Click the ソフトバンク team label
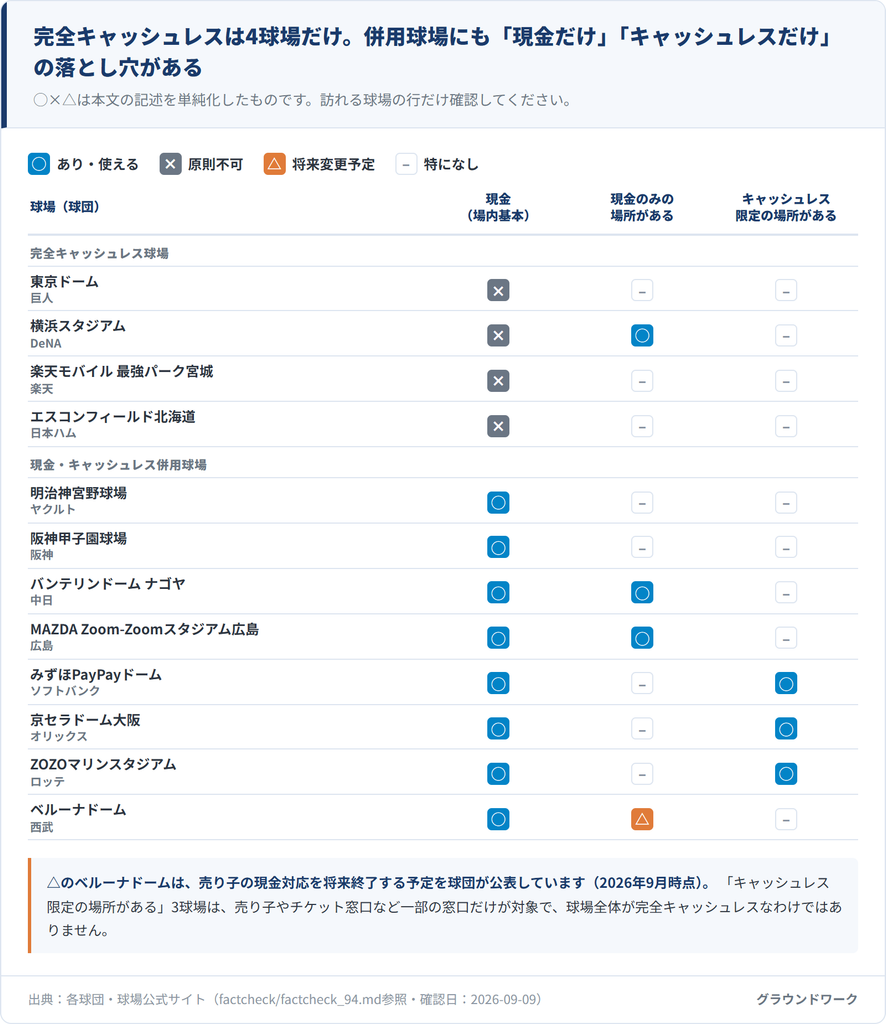Screen dimensions: 886x1024 (x=65, y=691)
